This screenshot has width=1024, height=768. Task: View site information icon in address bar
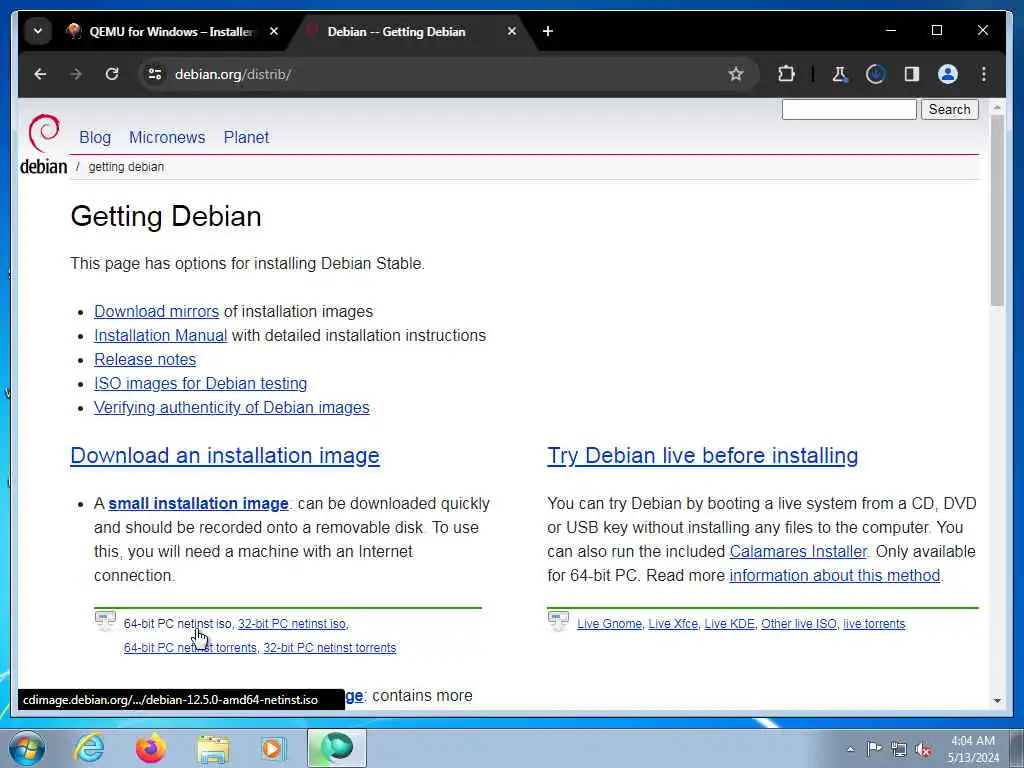[155, 74]
